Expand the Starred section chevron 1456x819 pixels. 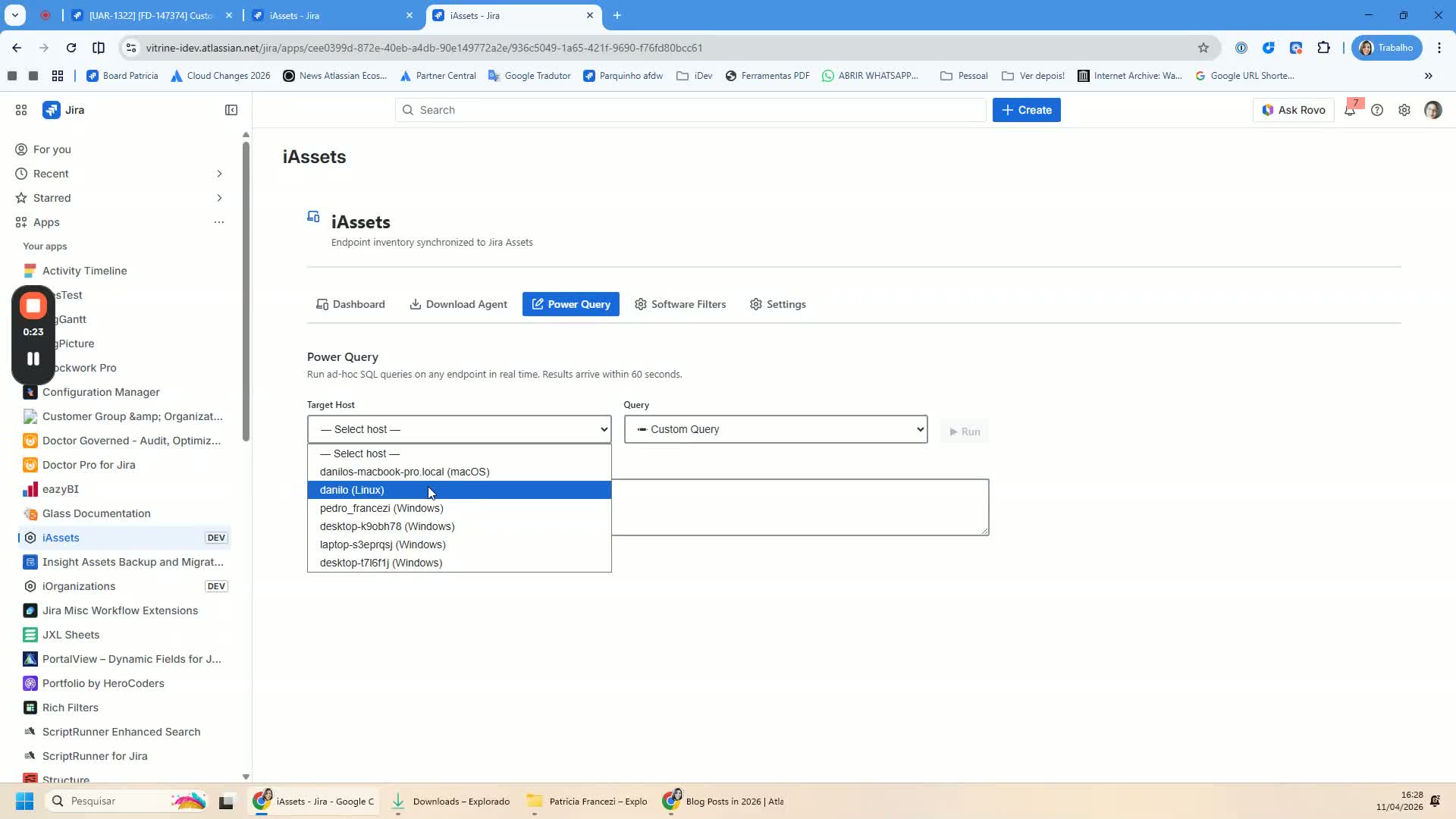click(219, 198)
